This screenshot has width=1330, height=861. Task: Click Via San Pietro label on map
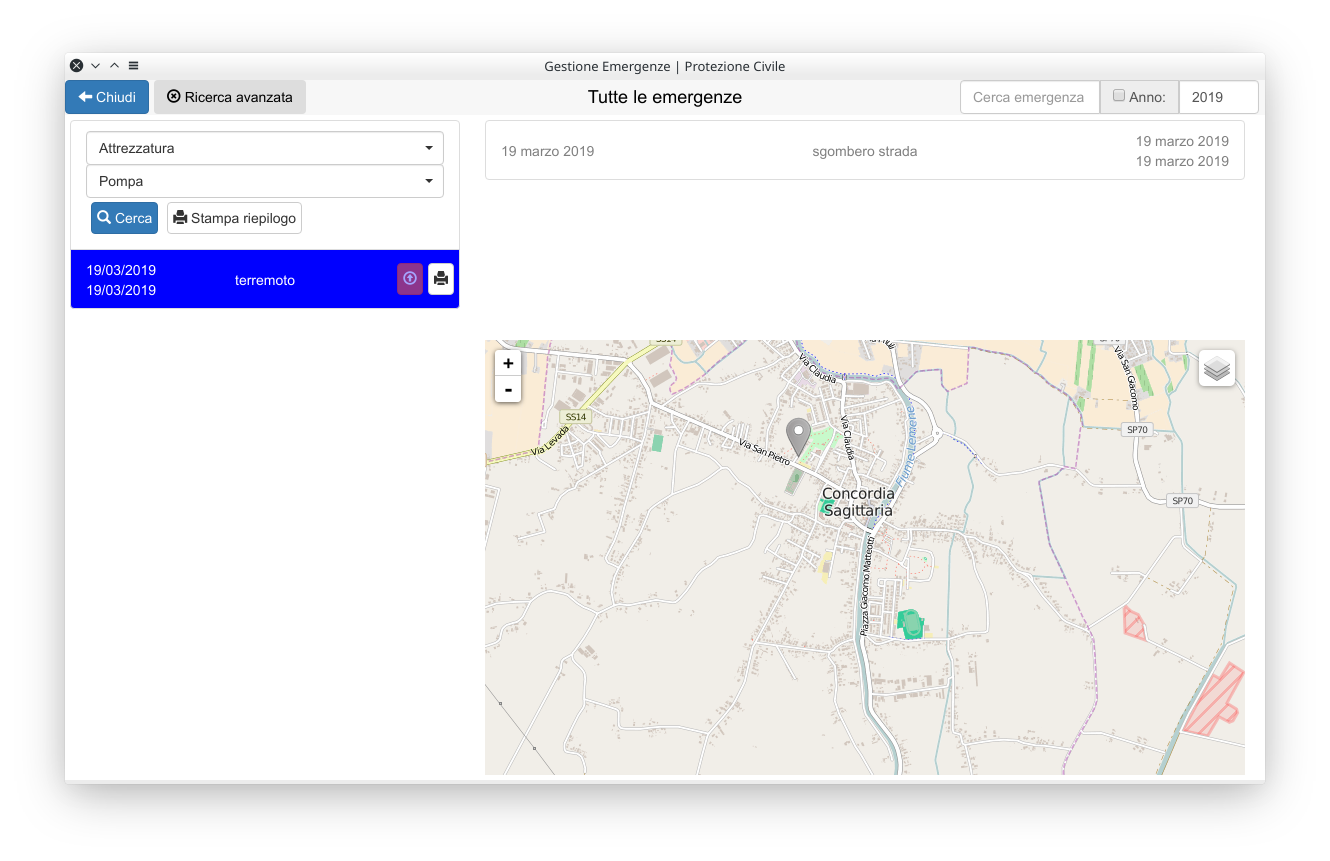tap(765, 453)
